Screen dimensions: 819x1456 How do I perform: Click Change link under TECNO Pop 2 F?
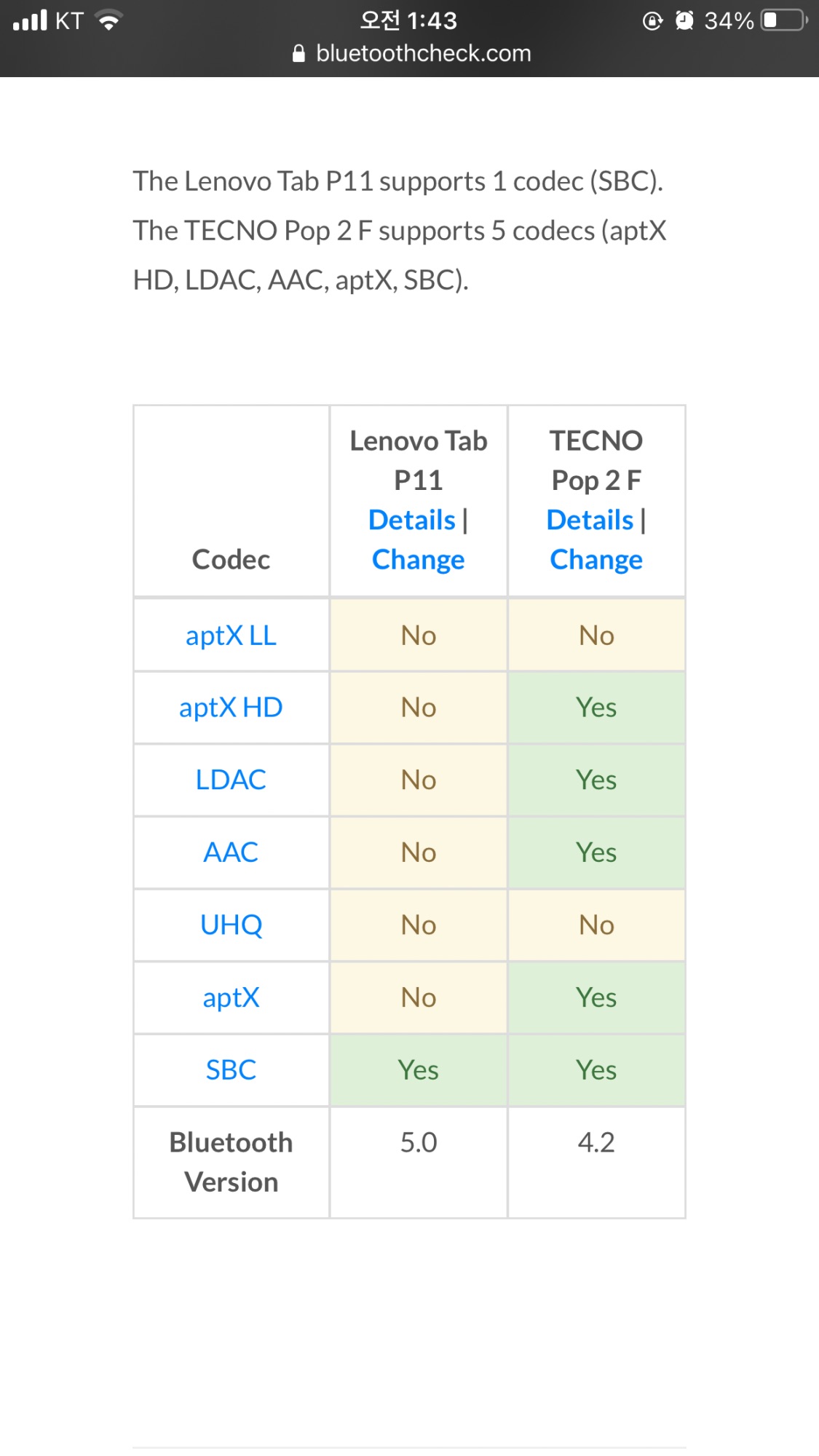pyautogui.click(x=596, y=560)
